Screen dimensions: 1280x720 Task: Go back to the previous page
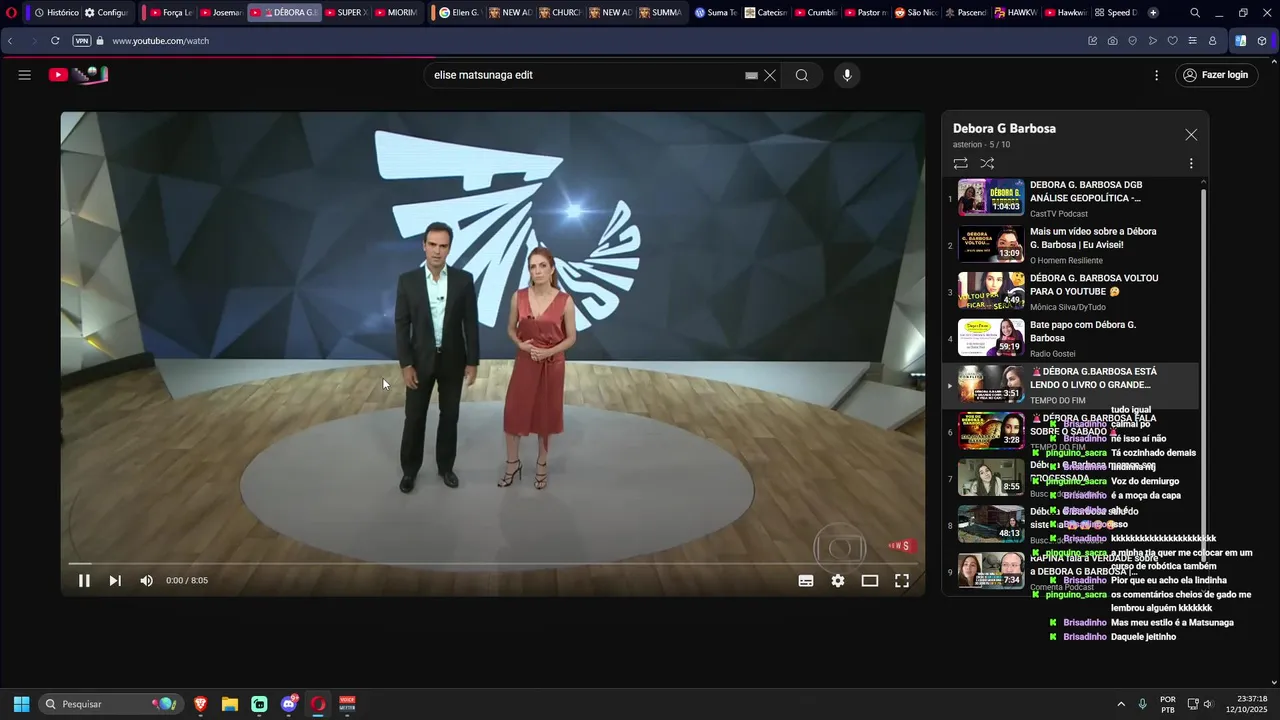point(11,41)
